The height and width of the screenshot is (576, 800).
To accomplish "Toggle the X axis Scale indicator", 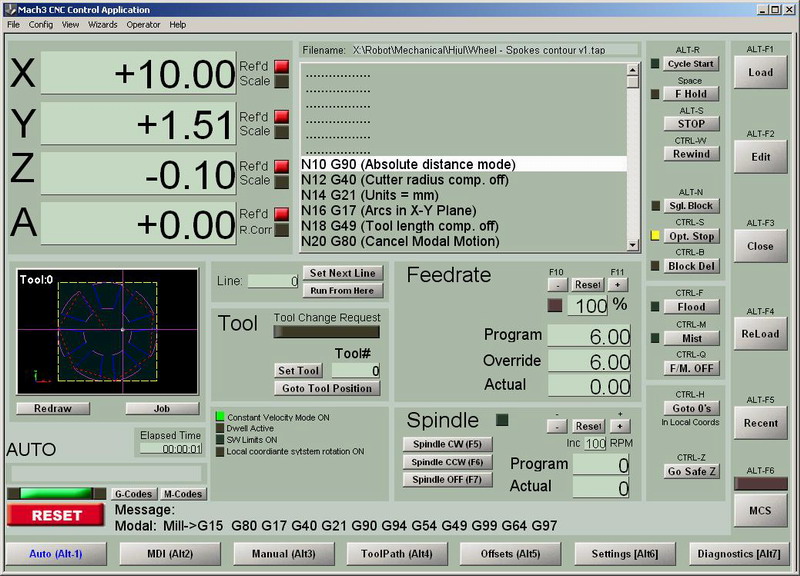I will pos(282,81).
